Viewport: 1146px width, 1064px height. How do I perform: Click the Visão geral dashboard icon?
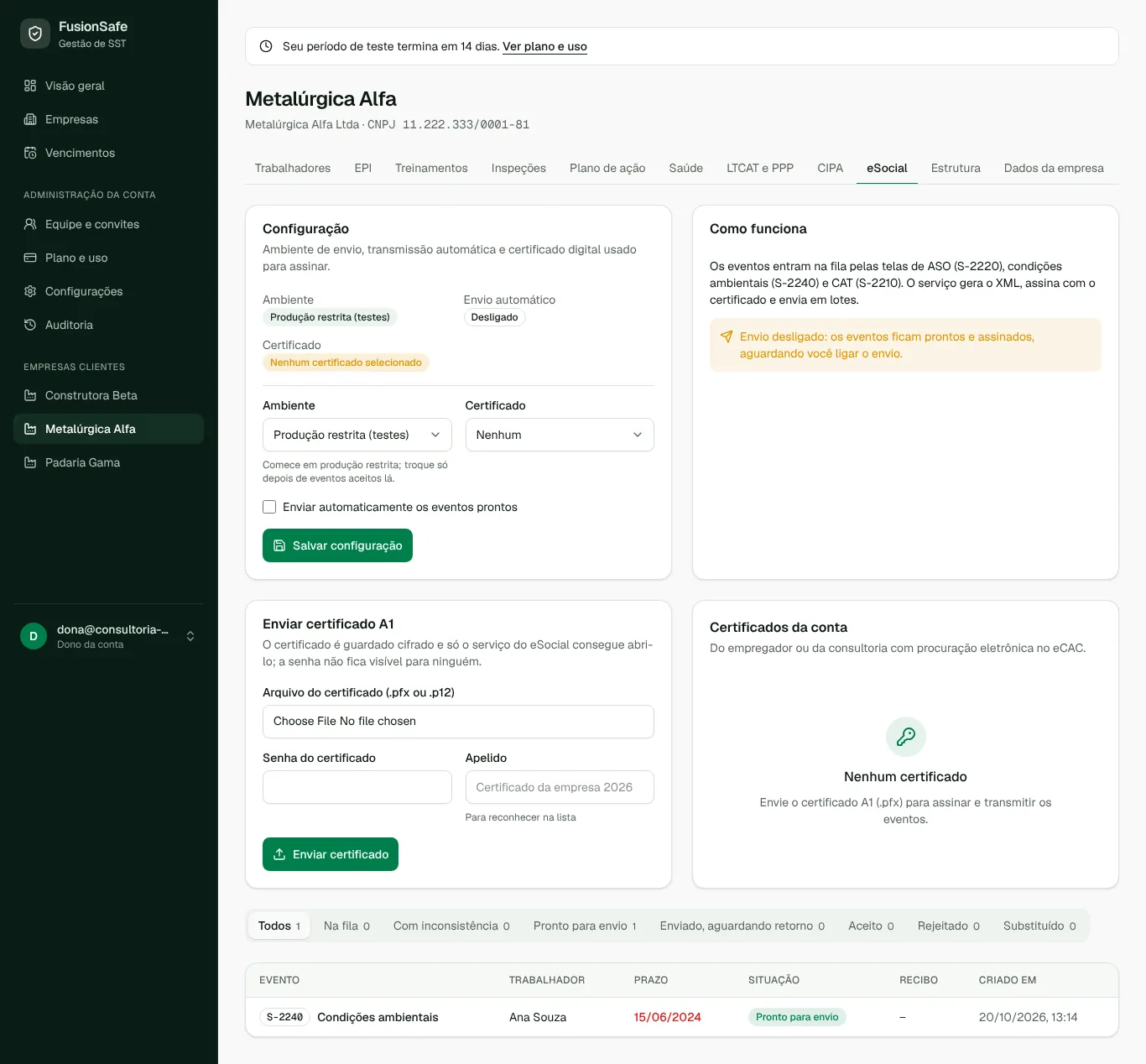(x=30, y=86)
